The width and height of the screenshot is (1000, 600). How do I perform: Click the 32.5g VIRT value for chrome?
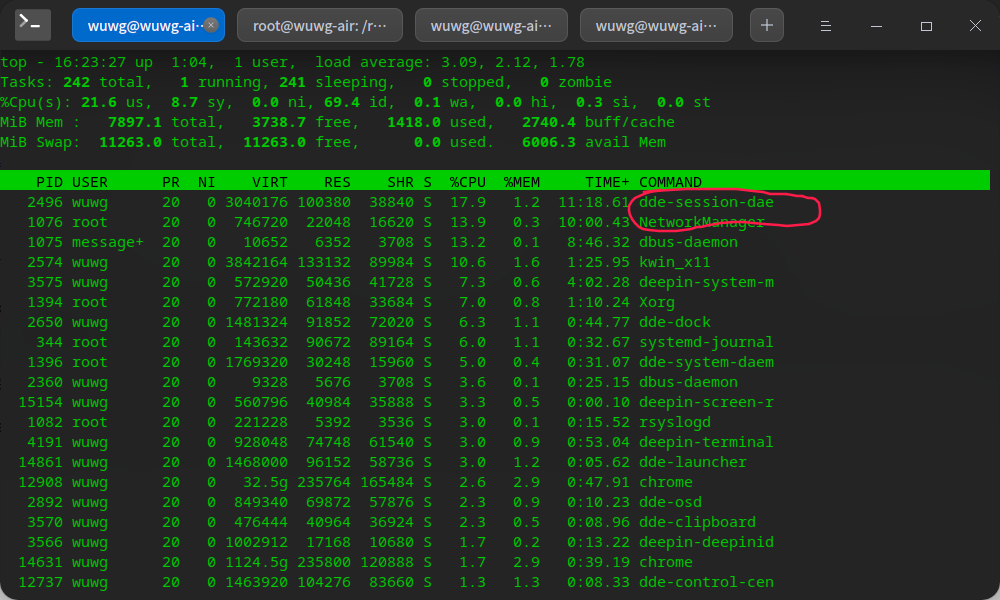click(265, 482)
